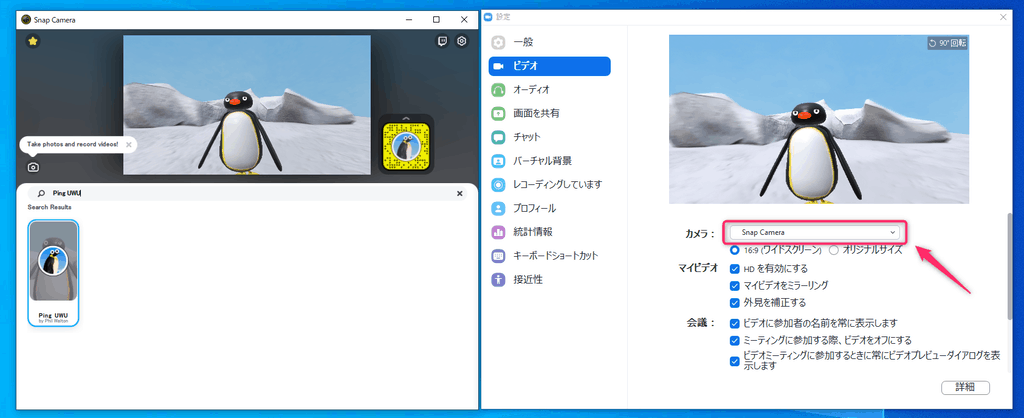This screenshot has width=1024, height=418.
Task: Click the search magnifier icon
Action: [40, 193]
